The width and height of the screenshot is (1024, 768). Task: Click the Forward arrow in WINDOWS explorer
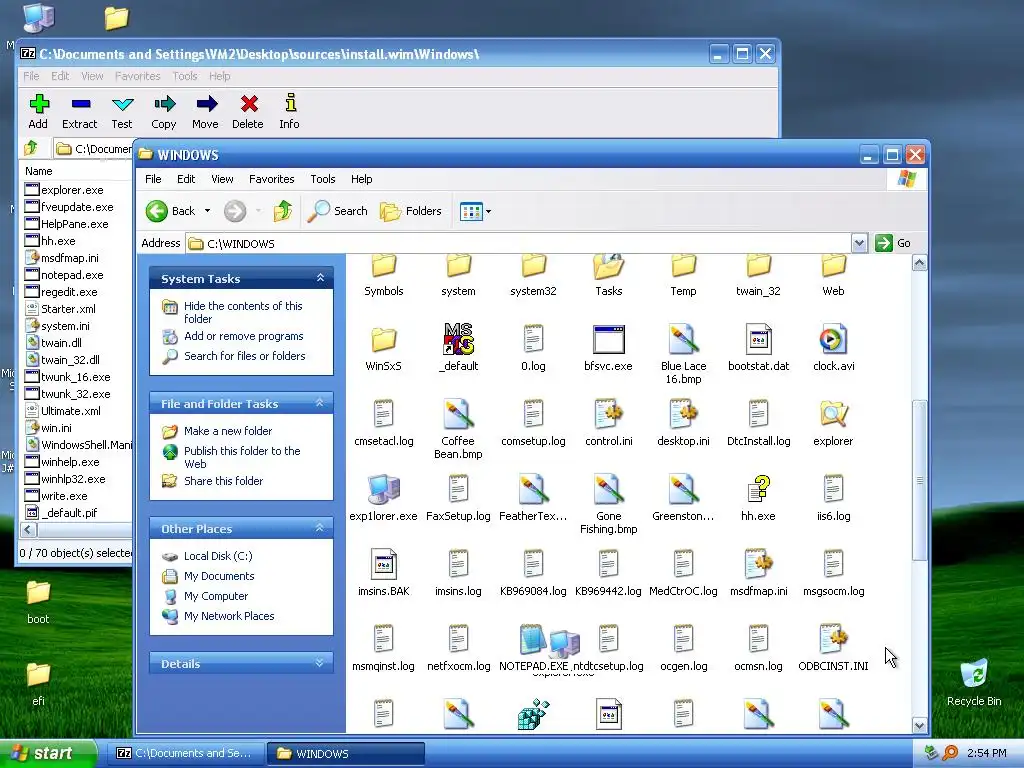(x=235, y=211)
